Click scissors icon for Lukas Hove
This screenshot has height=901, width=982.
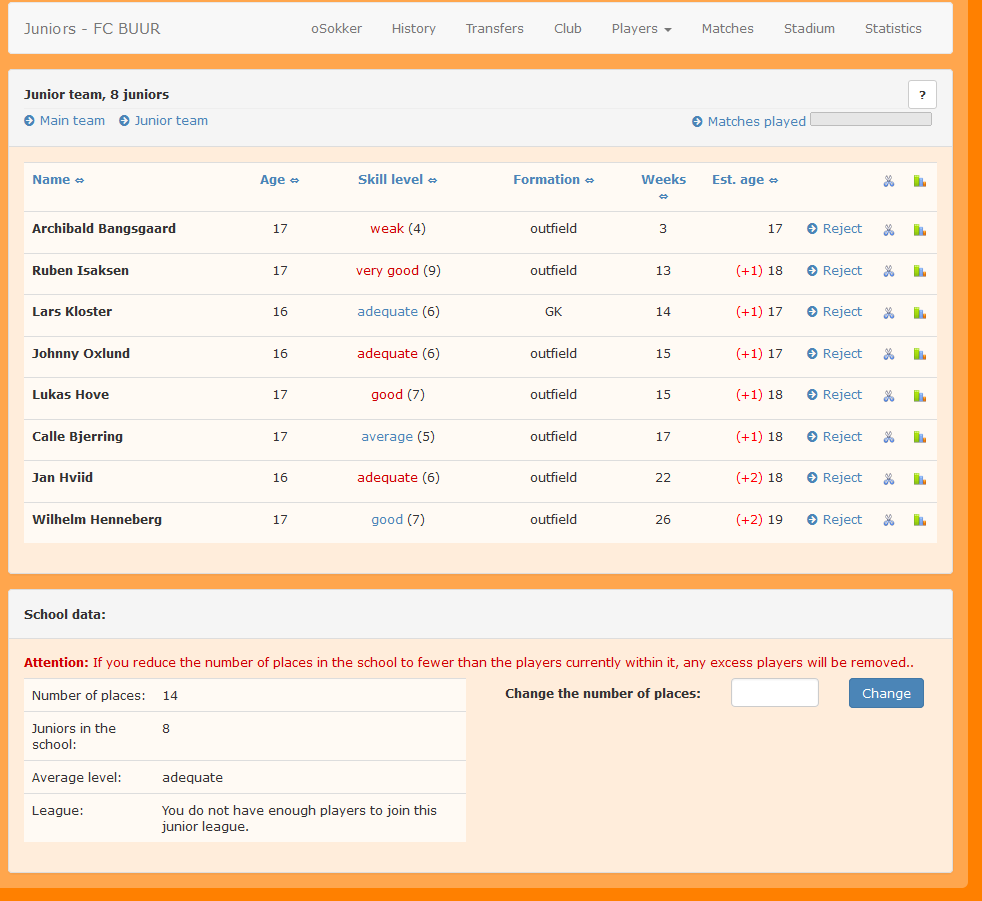(889, 396)
